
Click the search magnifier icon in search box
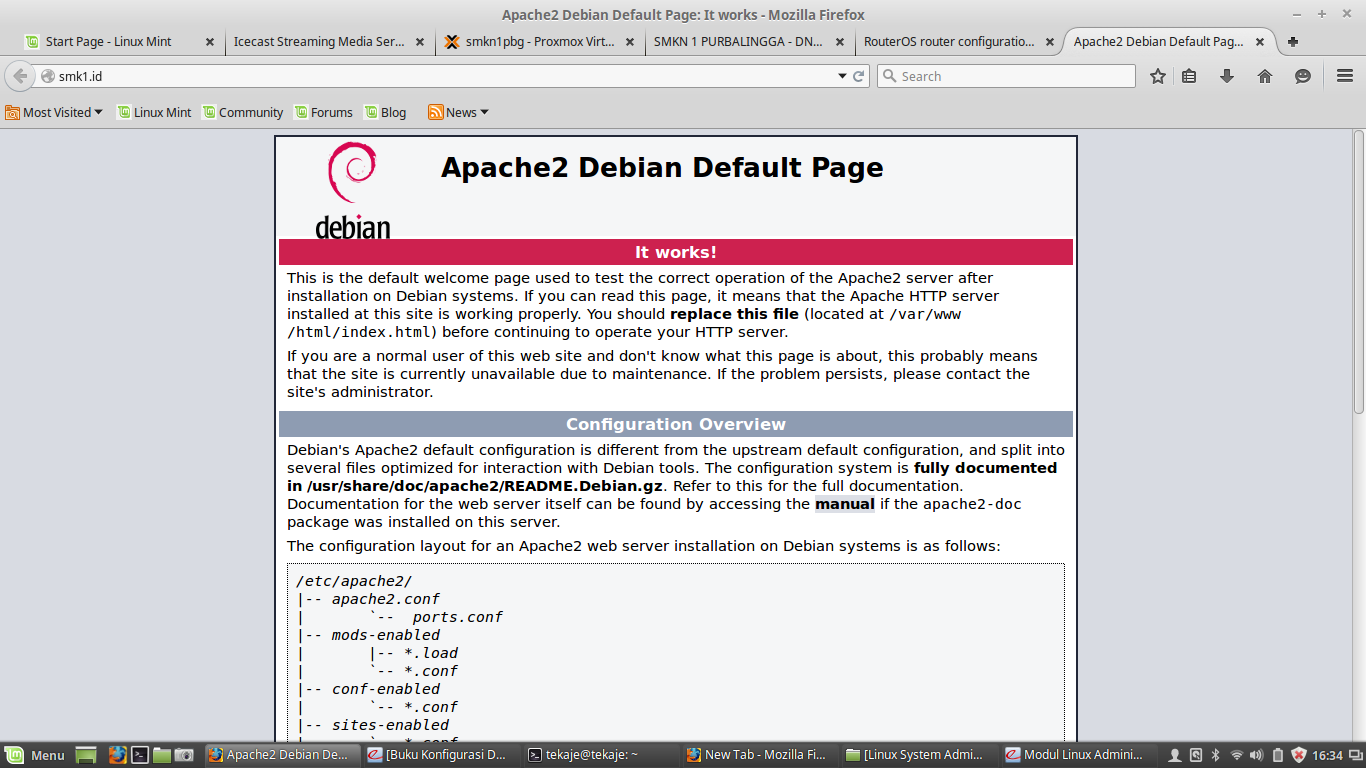(889, 76)
